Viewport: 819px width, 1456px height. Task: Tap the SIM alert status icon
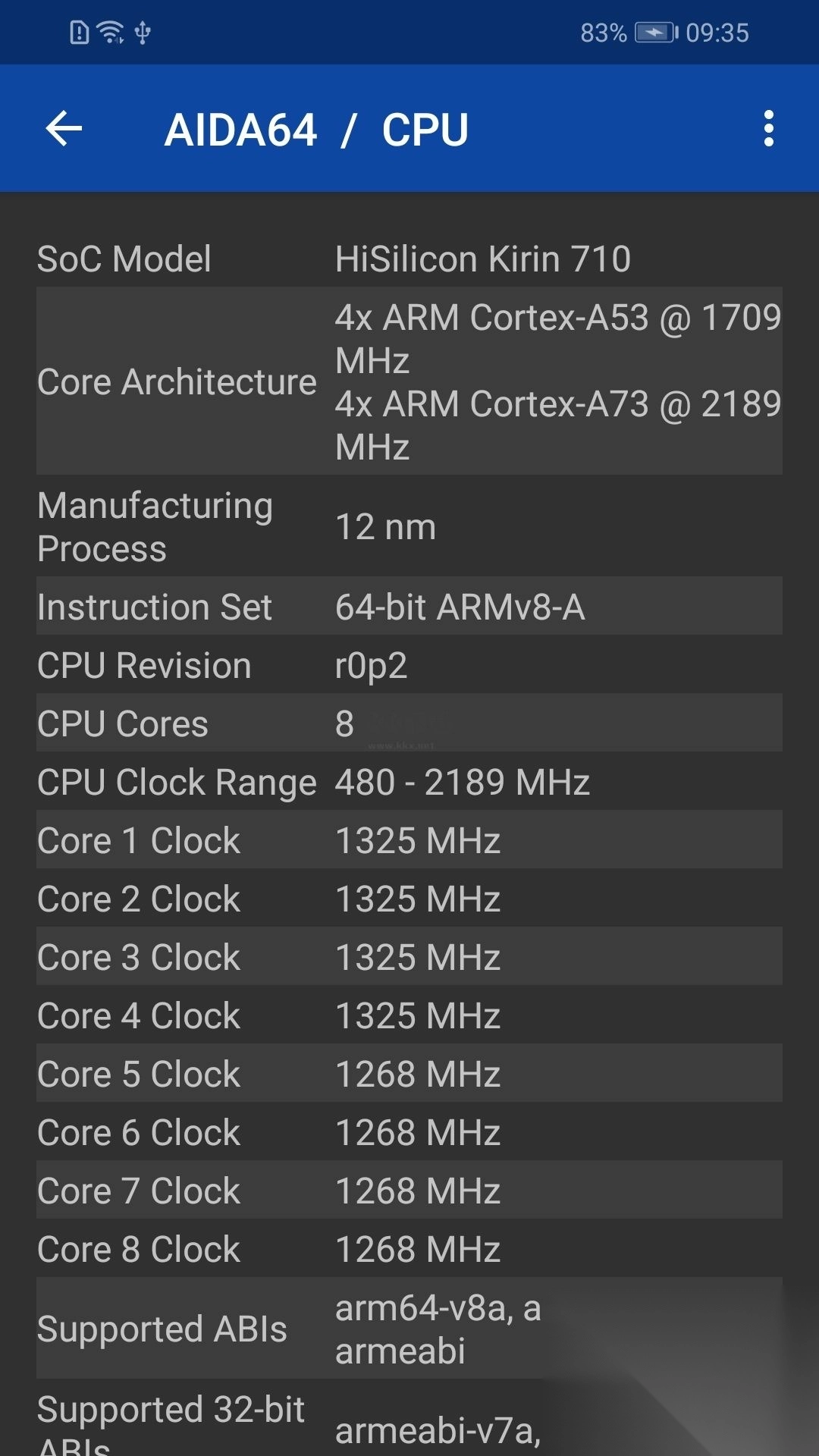tap(79, 33)
